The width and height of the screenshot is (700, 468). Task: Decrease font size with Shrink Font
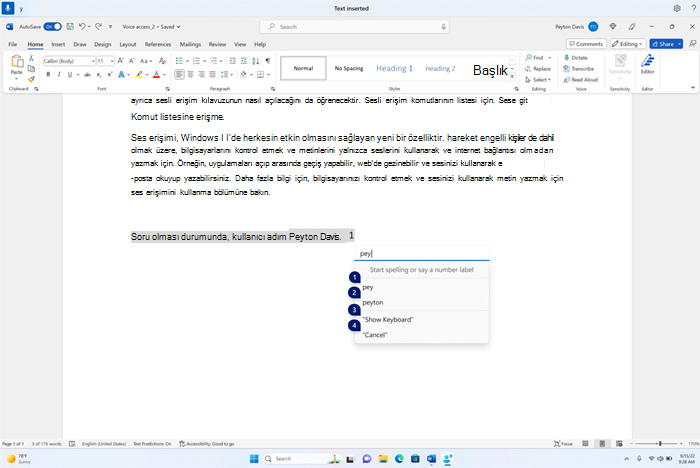point(132,61)
